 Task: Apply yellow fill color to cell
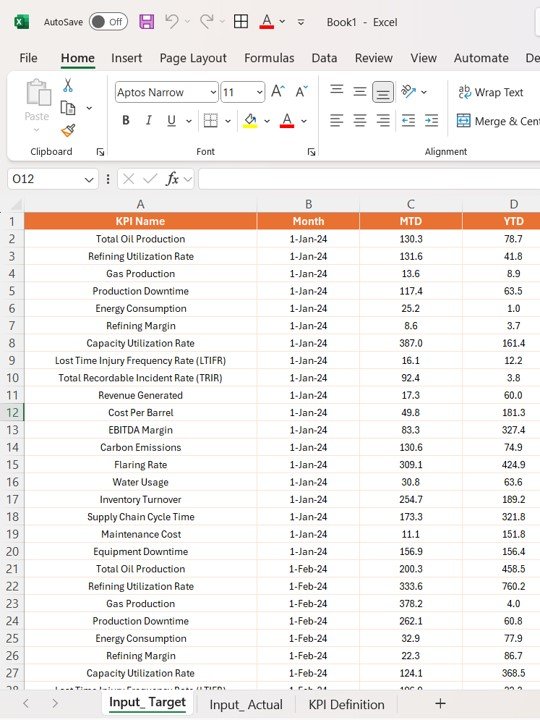(250, 121)
